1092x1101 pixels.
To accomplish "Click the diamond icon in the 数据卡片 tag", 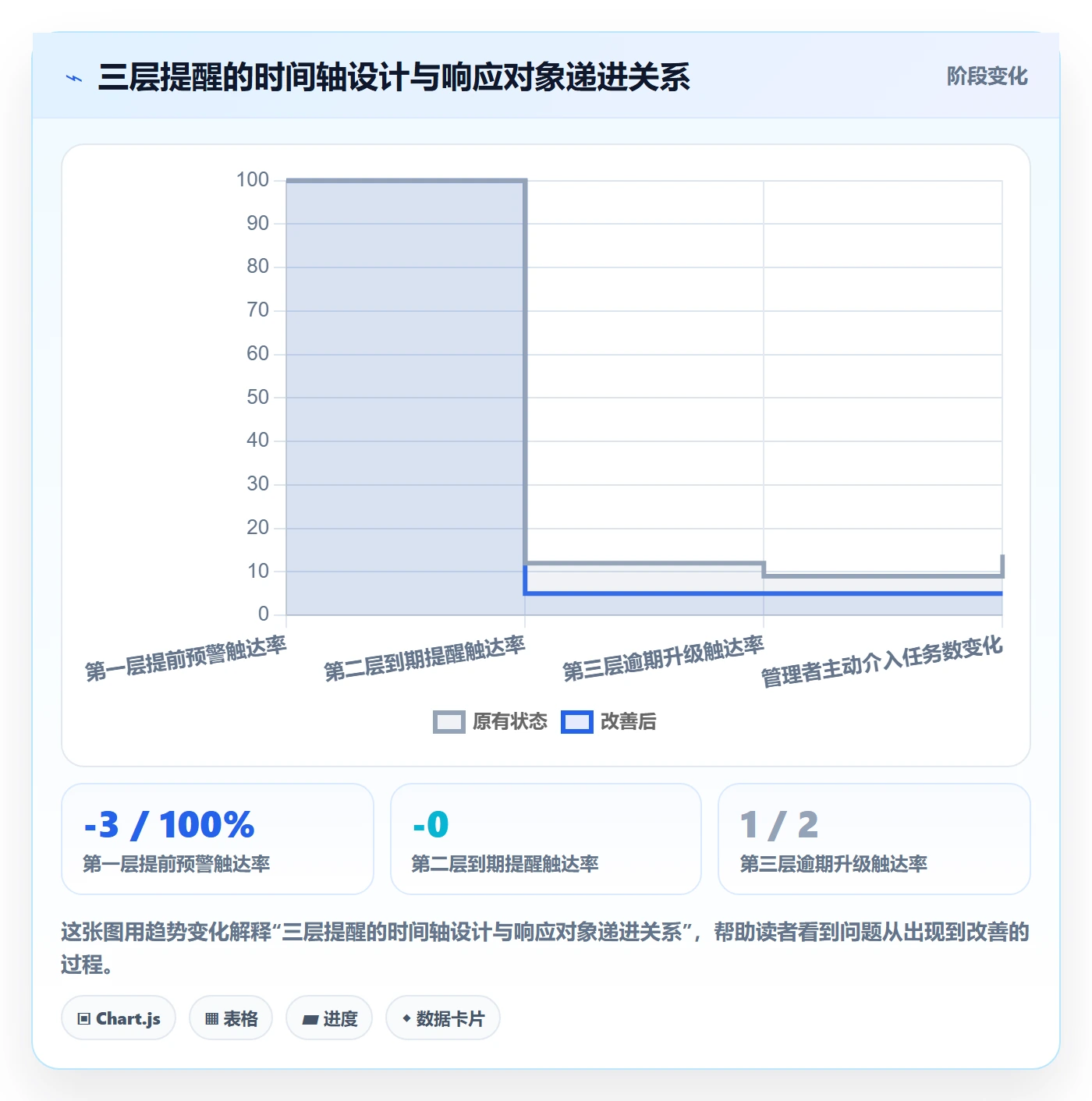I will click(x=406, y=1018).
